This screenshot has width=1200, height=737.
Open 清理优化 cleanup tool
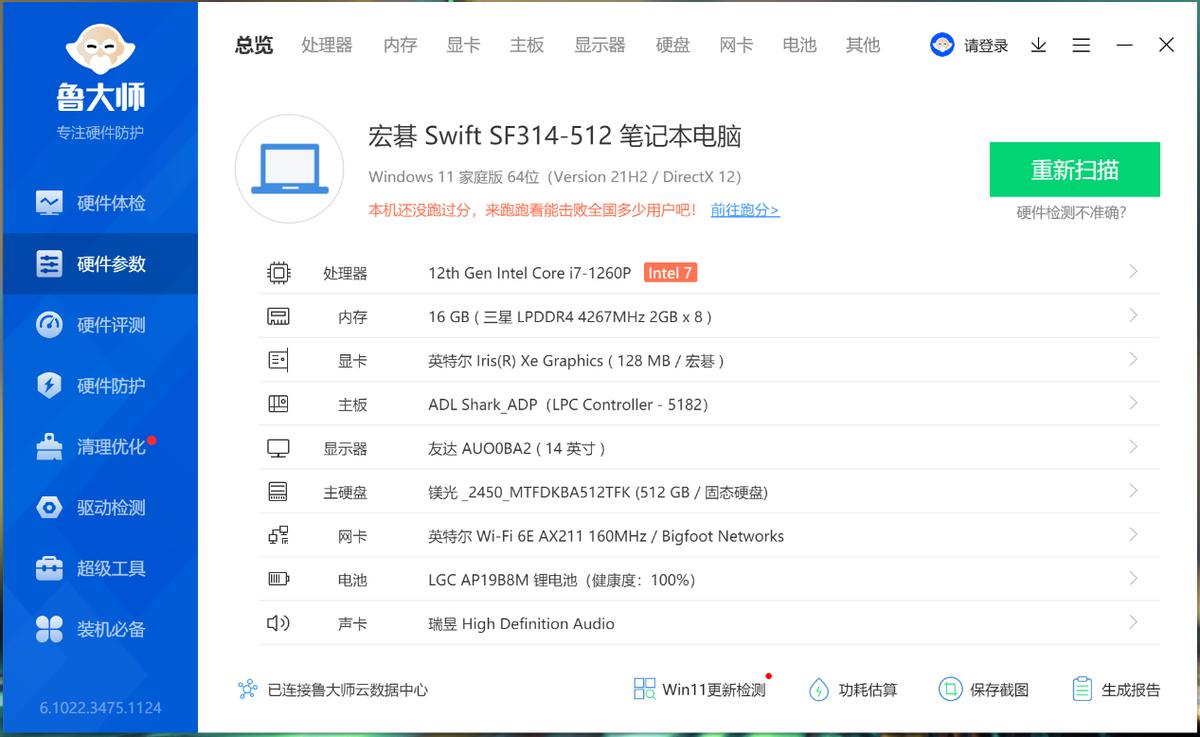click(x=100, y=447)
